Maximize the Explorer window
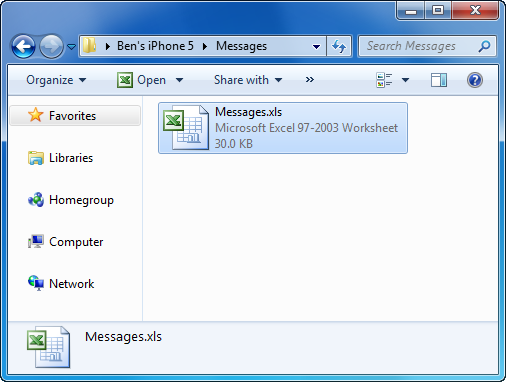The height and width of the screenshot is (382, 506). pos(438,11)
